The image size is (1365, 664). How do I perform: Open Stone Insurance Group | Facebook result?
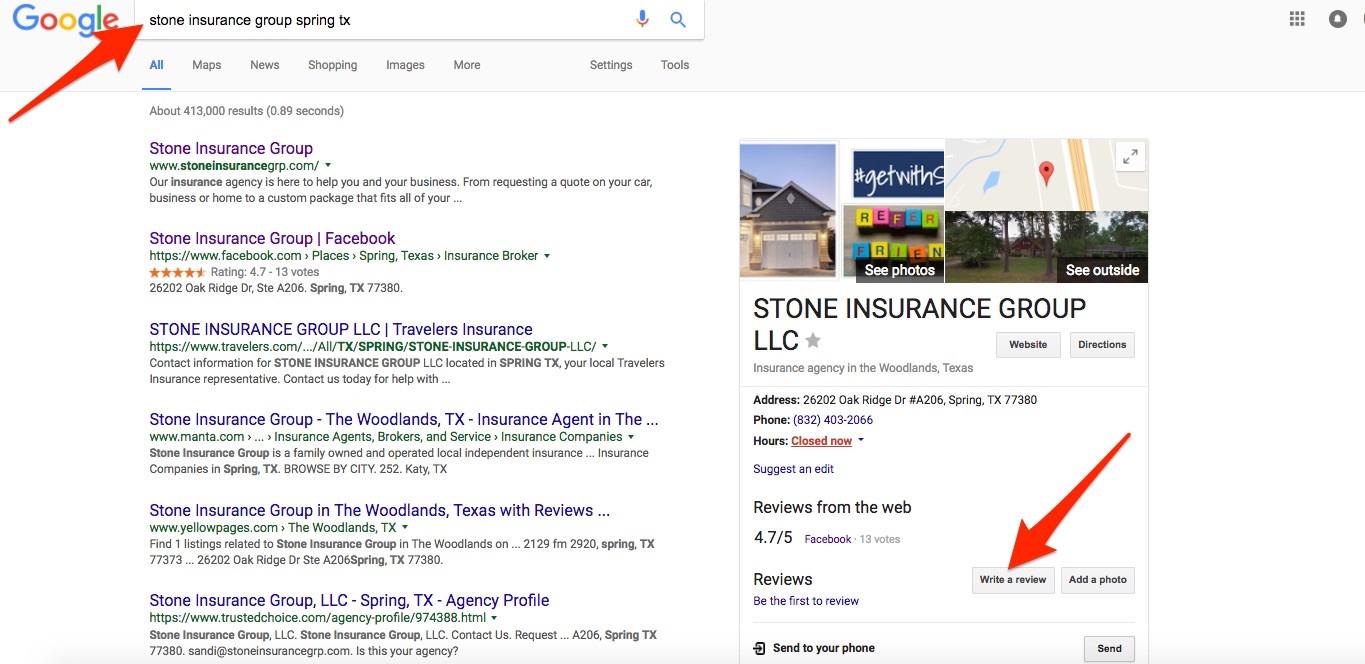point(272,238)
